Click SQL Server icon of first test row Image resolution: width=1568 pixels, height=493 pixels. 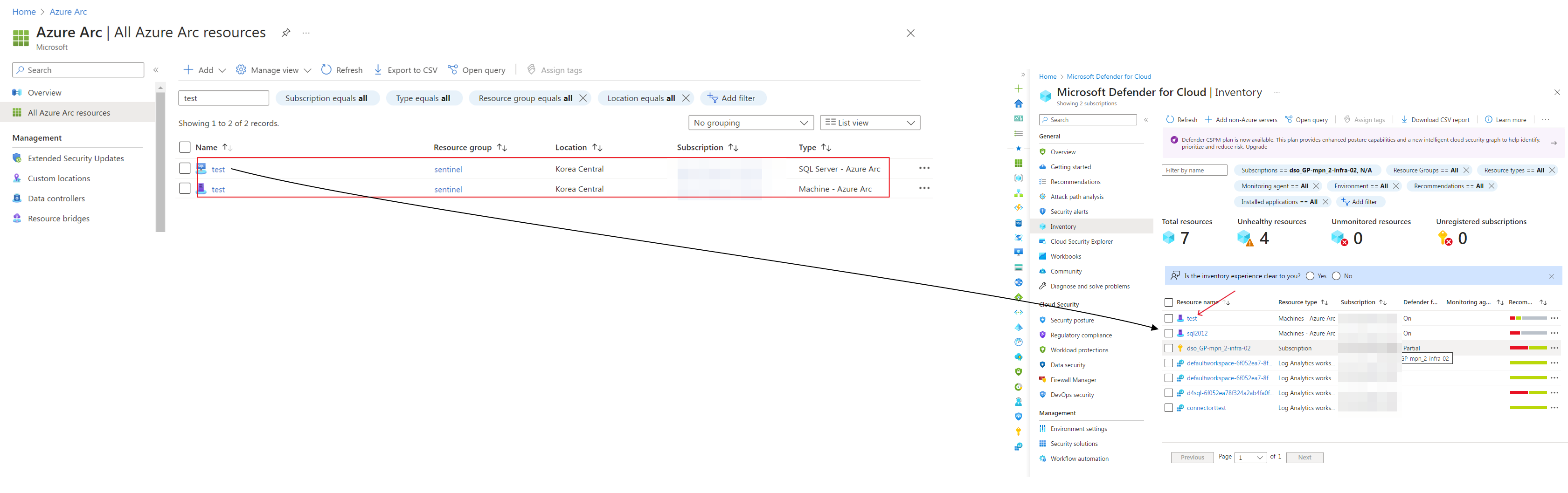[x=201, y=168]
